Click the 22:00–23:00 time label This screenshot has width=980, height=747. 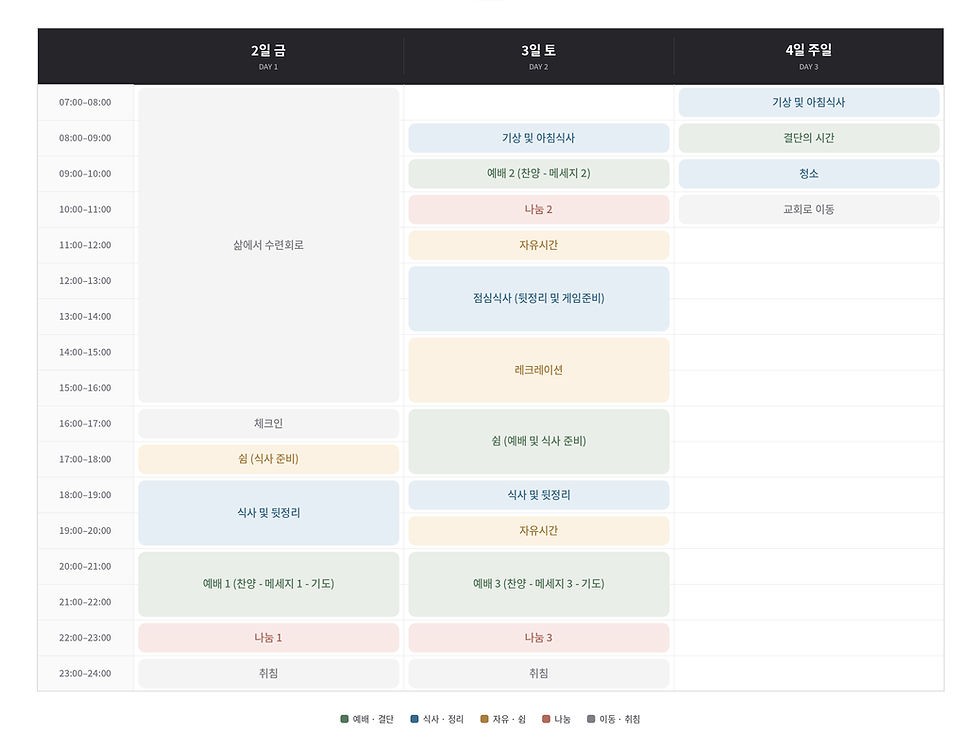pyautogui.click(x=85, y=638)
